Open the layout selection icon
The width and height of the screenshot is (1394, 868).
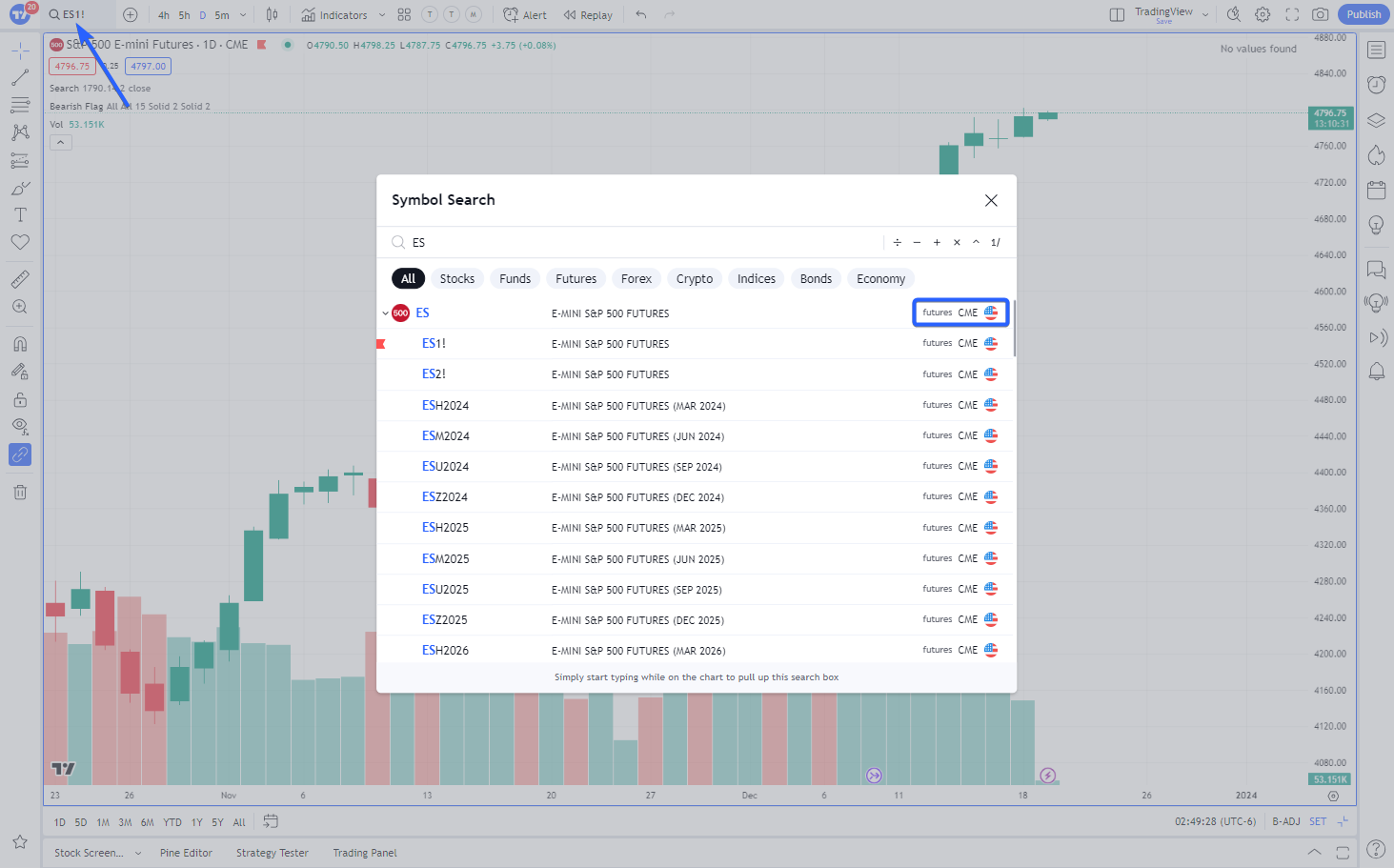[x=1117, y=14]
